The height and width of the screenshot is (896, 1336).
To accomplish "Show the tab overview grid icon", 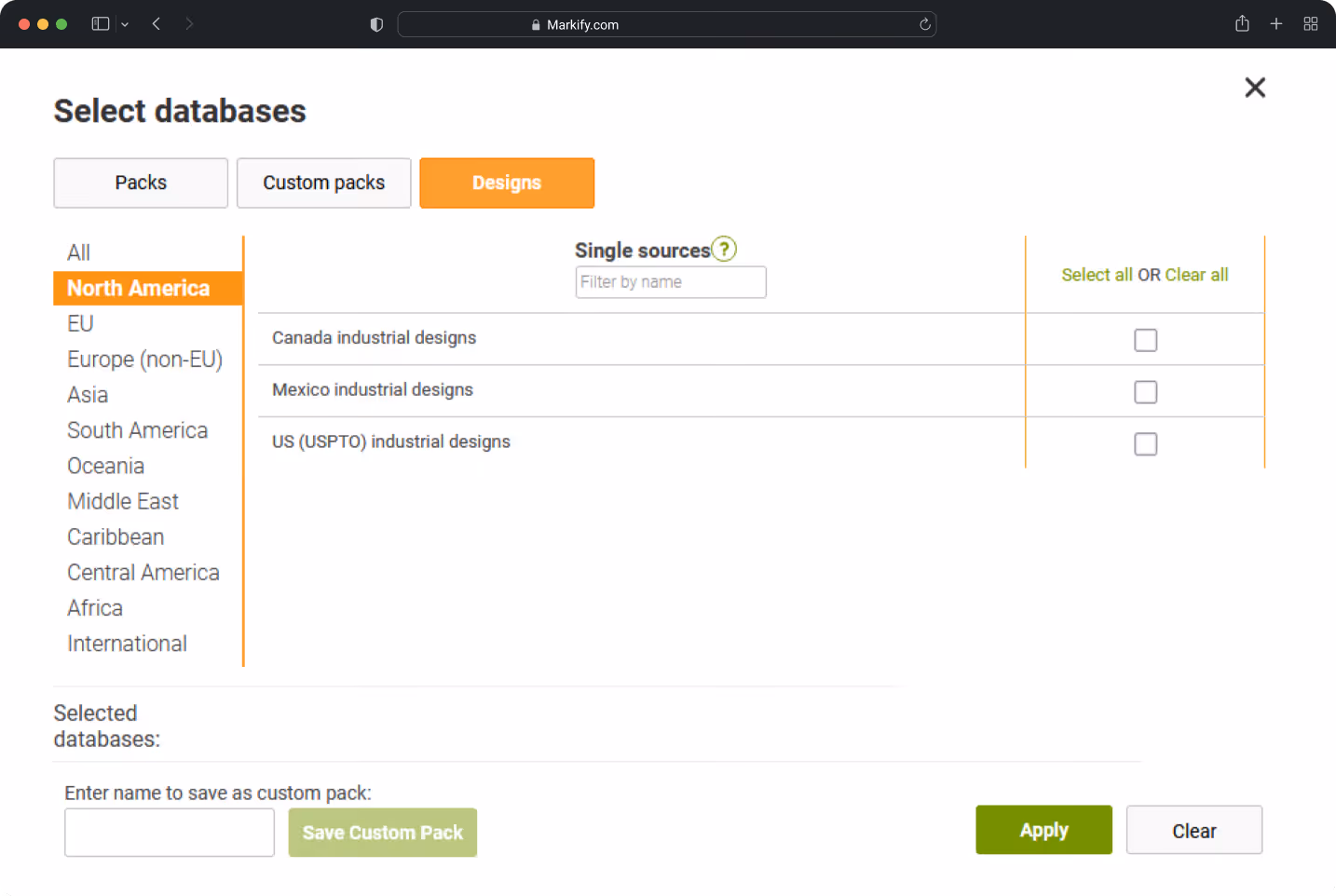I will tap(1311, 24).
